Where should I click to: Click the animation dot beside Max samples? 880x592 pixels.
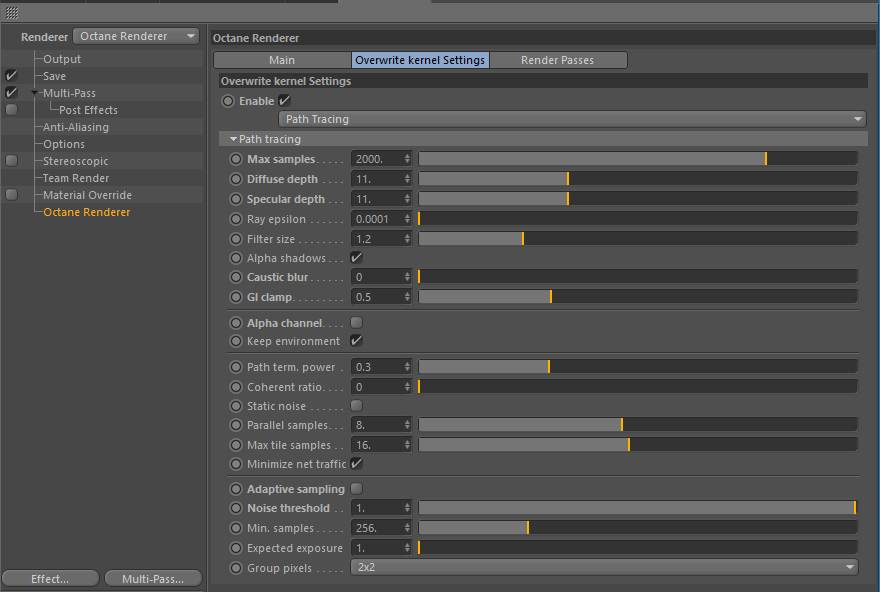click(236, 159)
